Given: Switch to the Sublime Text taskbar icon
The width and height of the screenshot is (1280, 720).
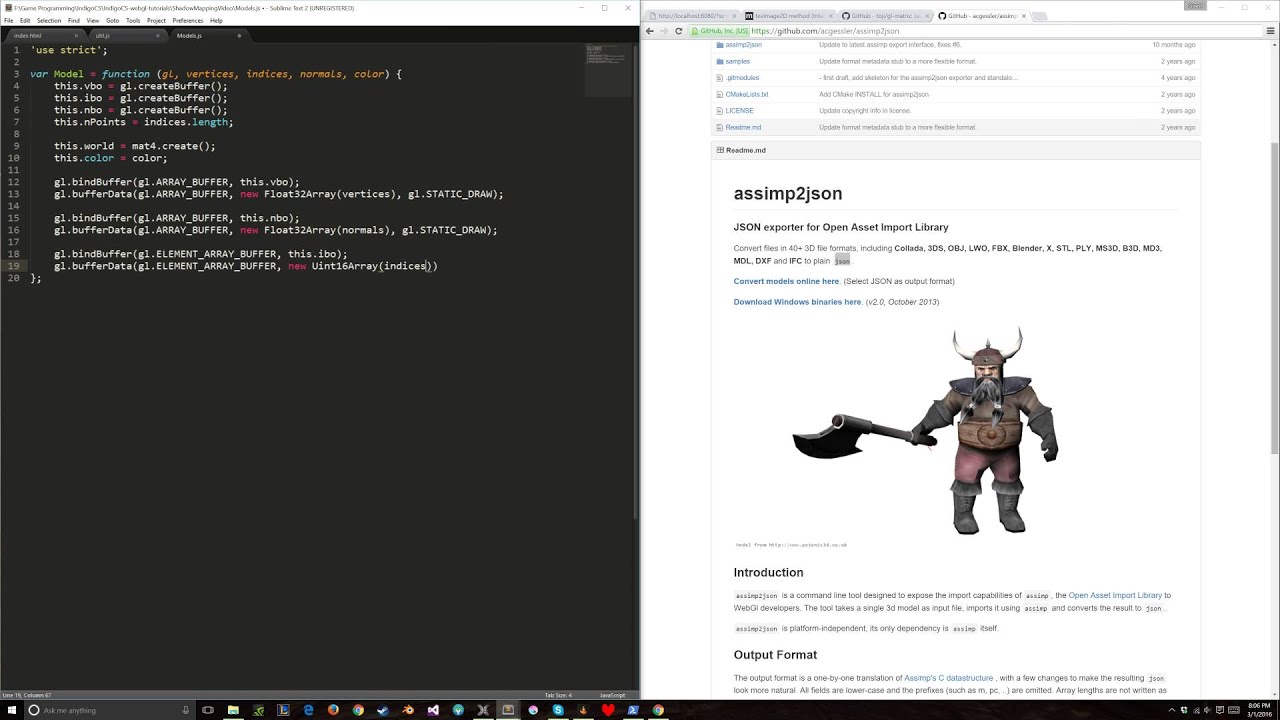Looking at the screenshot, I should (508, 710).
